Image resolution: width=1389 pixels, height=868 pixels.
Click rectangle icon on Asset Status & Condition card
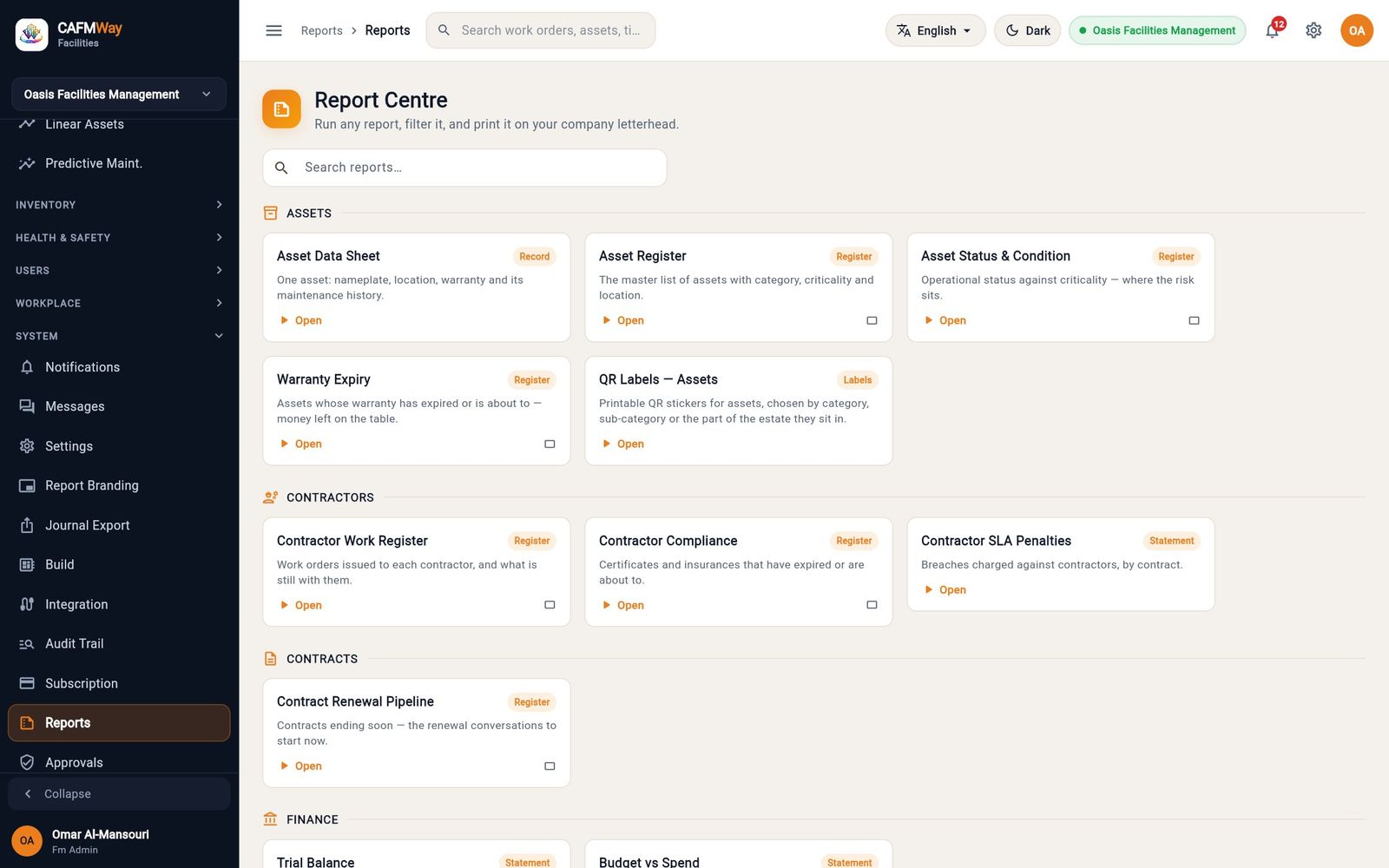(1194, 320)
